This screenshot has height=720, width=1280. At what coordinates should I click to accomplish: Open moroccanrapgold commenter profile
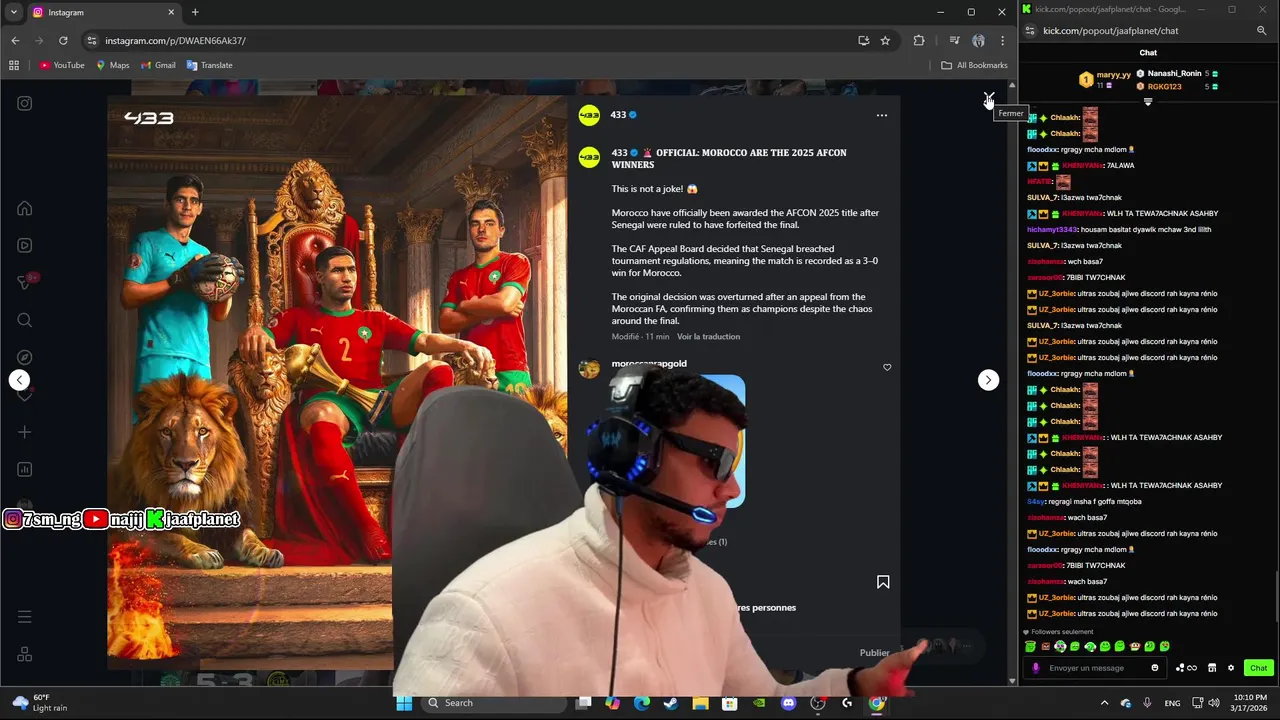pos(649,364)
